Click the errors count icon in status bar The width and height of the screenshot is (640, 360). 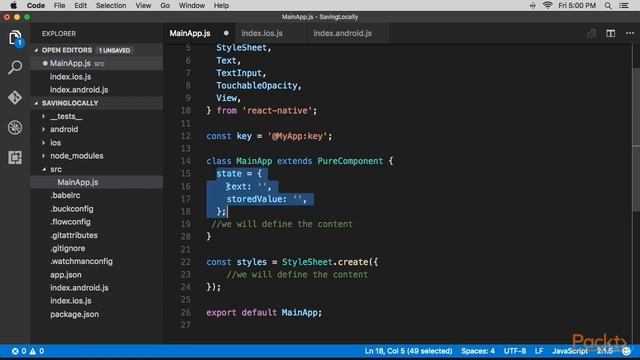click(x=15, y=351)
